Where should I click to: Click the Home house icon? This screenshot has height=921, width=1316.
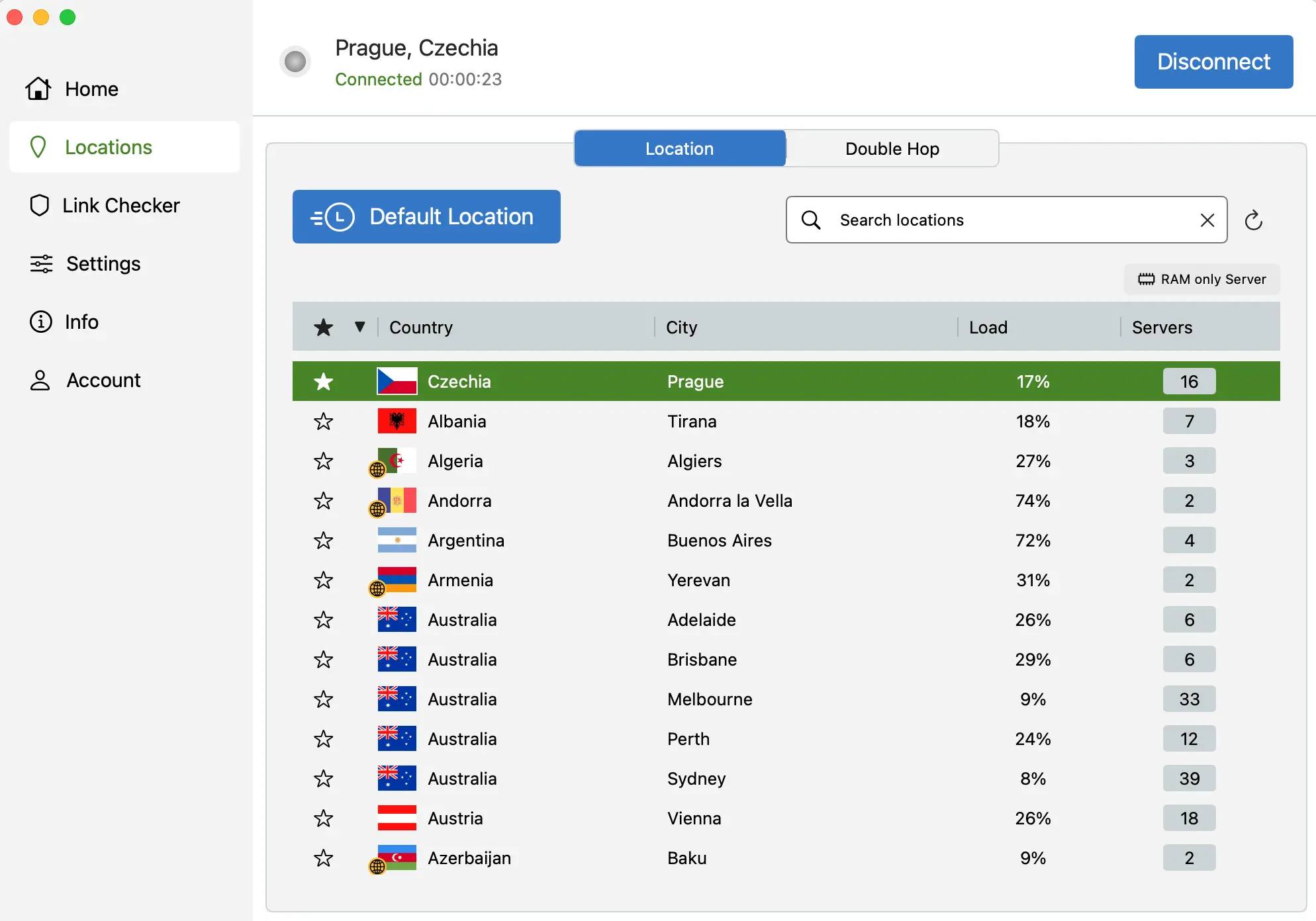pyautogui.click(x=38, y=89)
